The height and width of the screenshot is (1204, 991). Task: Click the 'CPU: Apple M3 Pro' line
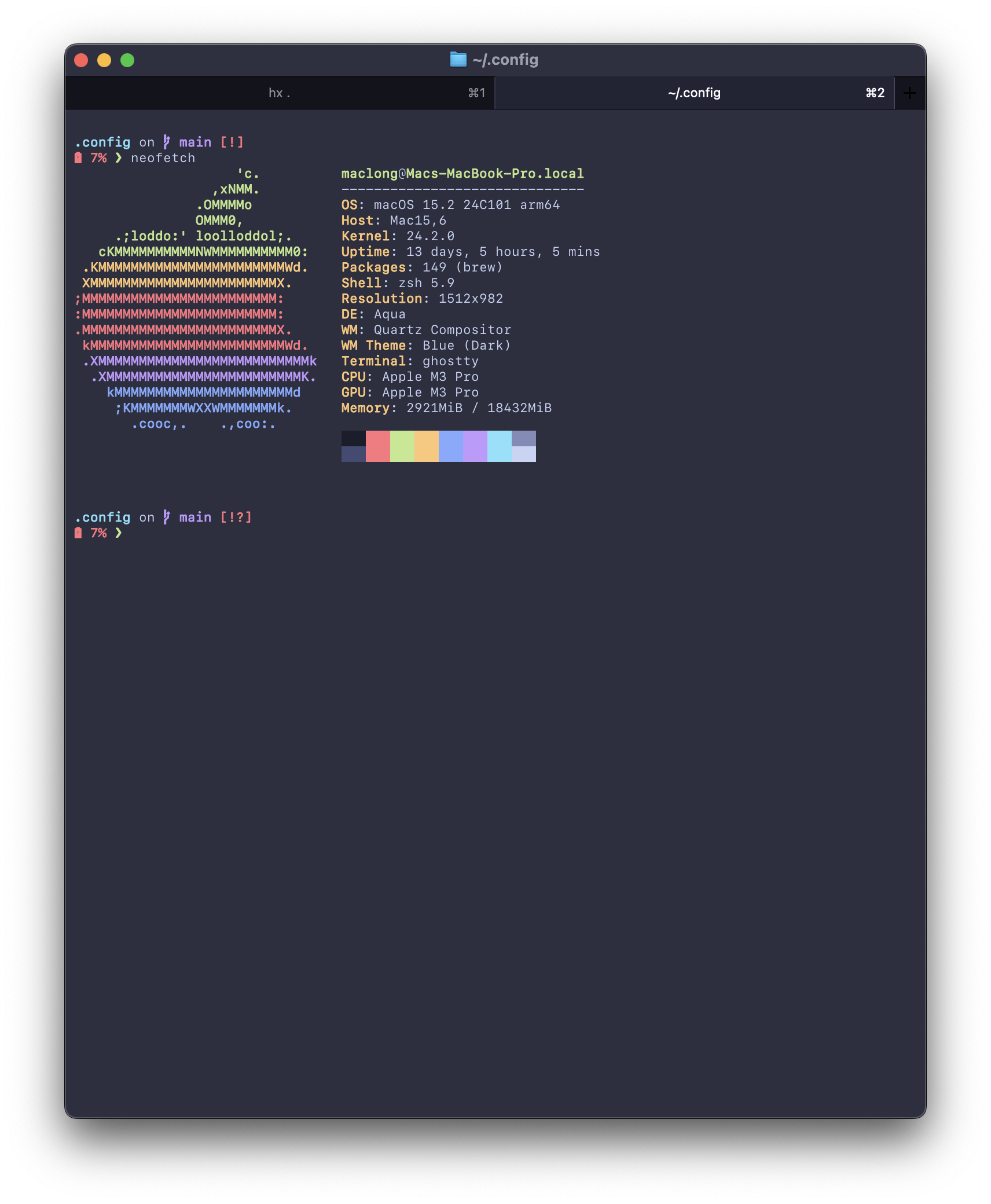410,377
